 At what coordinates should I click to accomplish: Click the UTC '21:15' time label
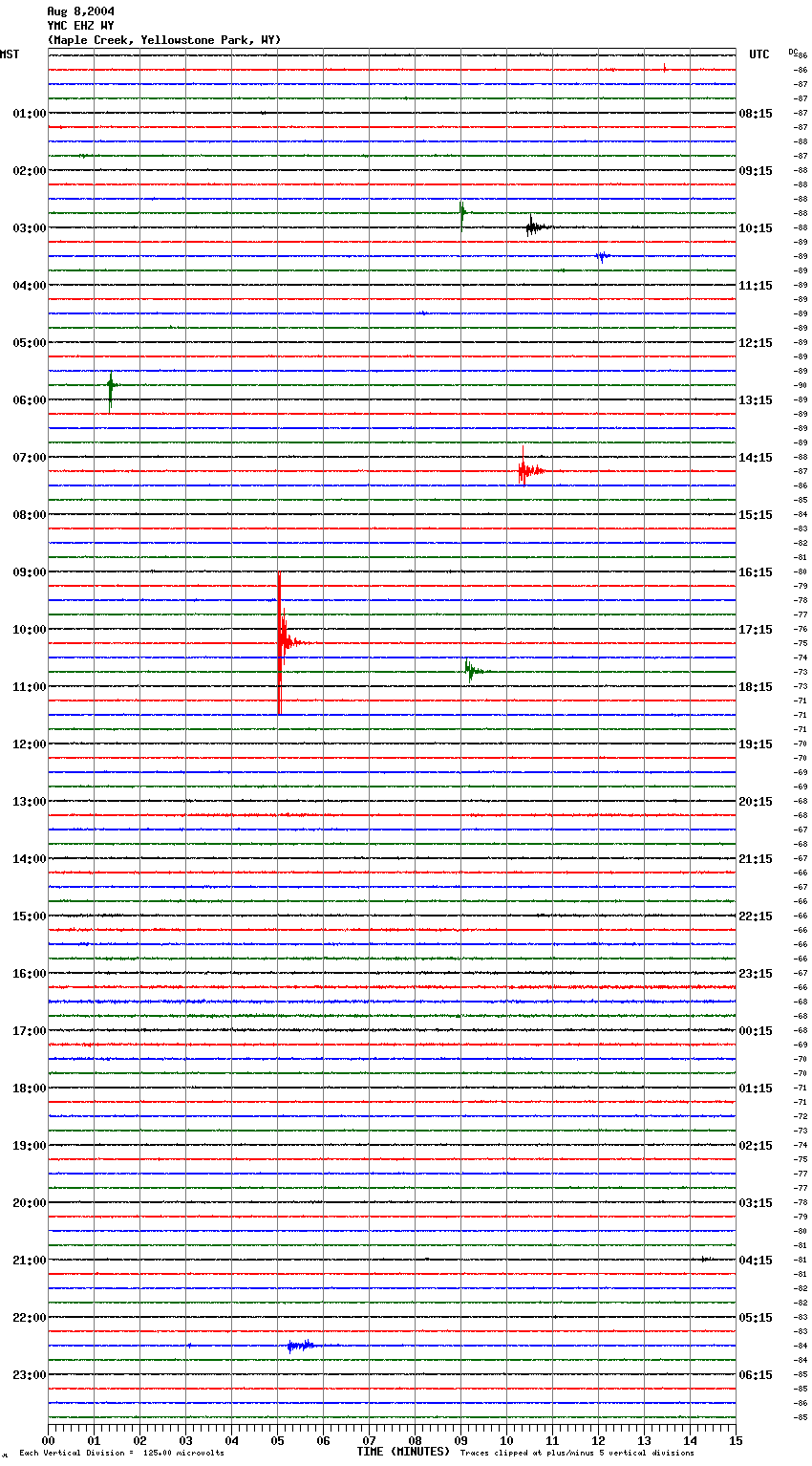756,859
